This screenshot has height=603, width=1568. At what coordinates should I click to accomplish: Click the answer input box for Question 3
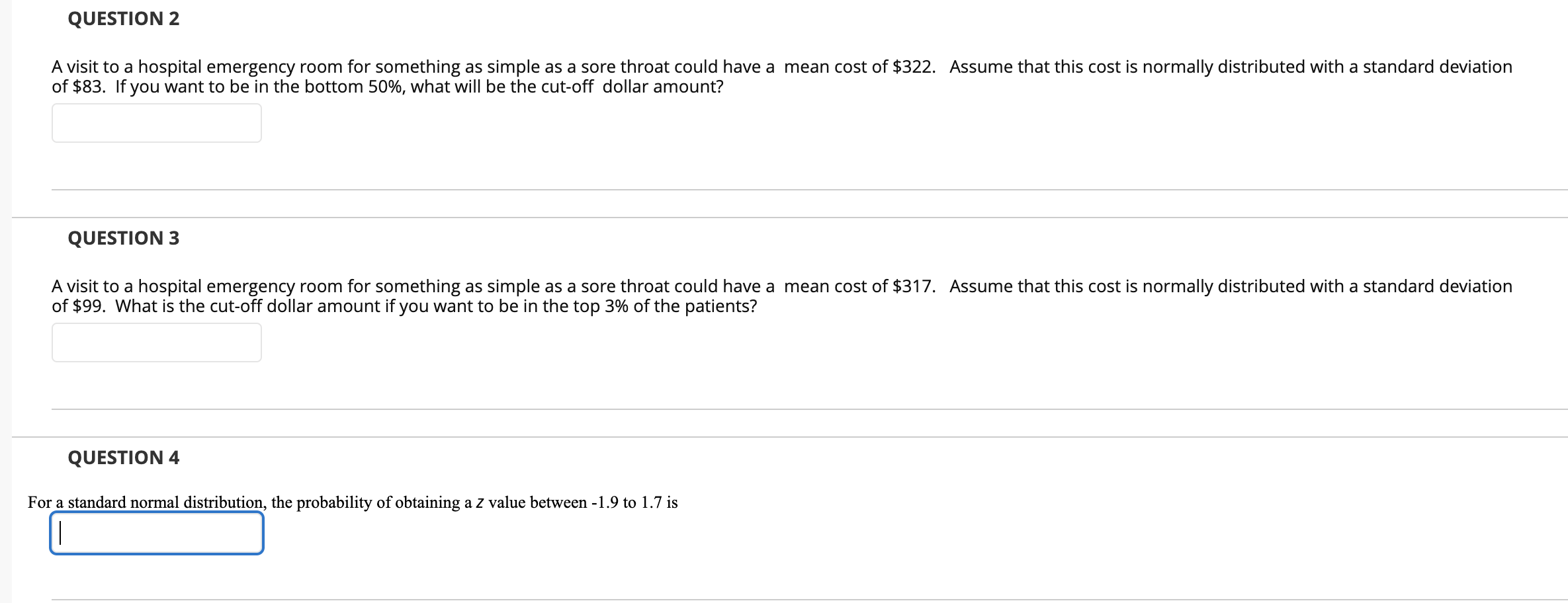[x=155, y=342]
